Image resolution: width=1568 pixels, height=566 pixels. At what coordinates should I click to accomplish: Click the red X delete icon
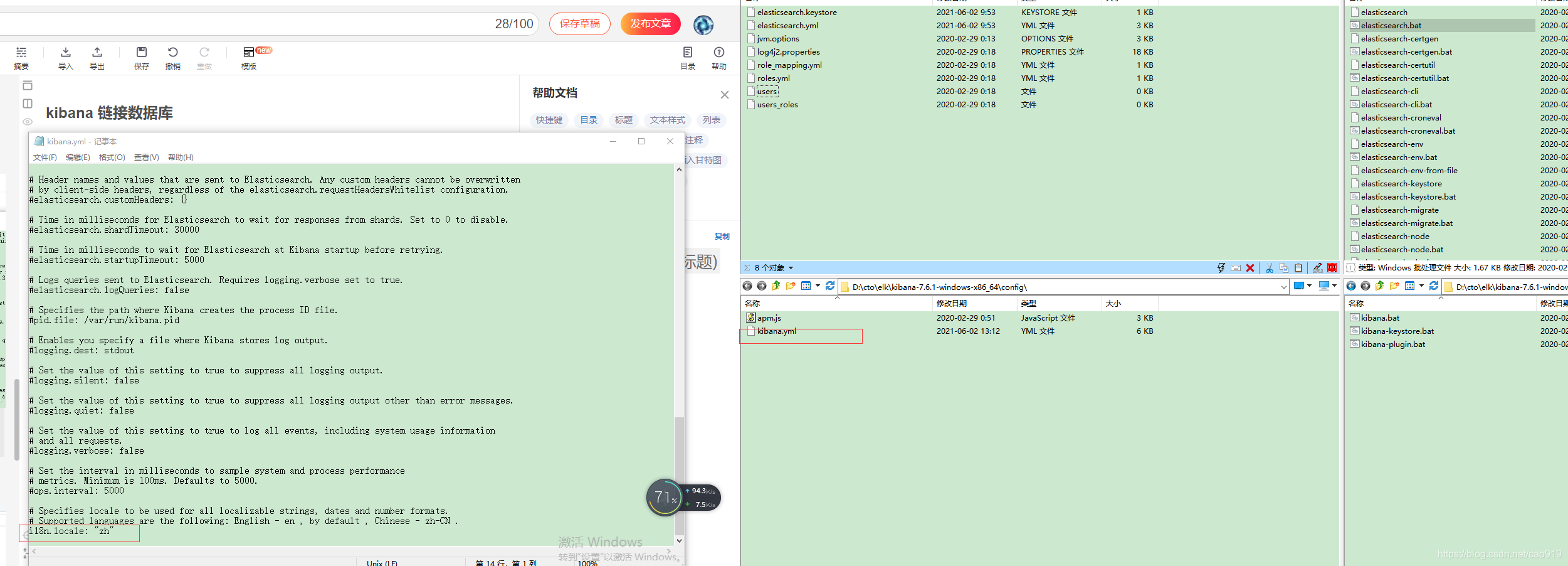(x=1250, y=268)
